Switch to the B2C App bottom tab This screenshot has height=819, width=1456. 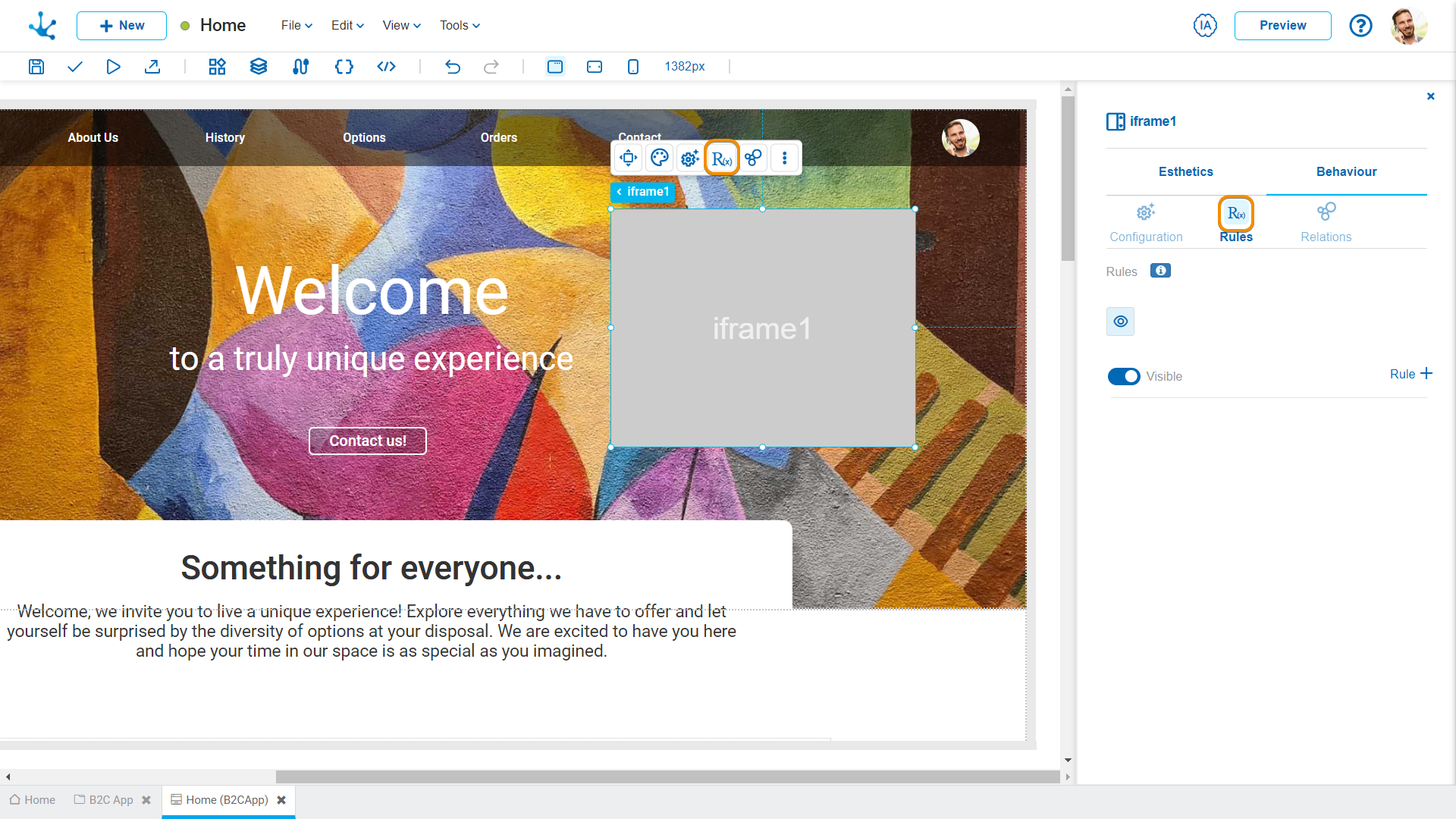[x=110, y=800]
